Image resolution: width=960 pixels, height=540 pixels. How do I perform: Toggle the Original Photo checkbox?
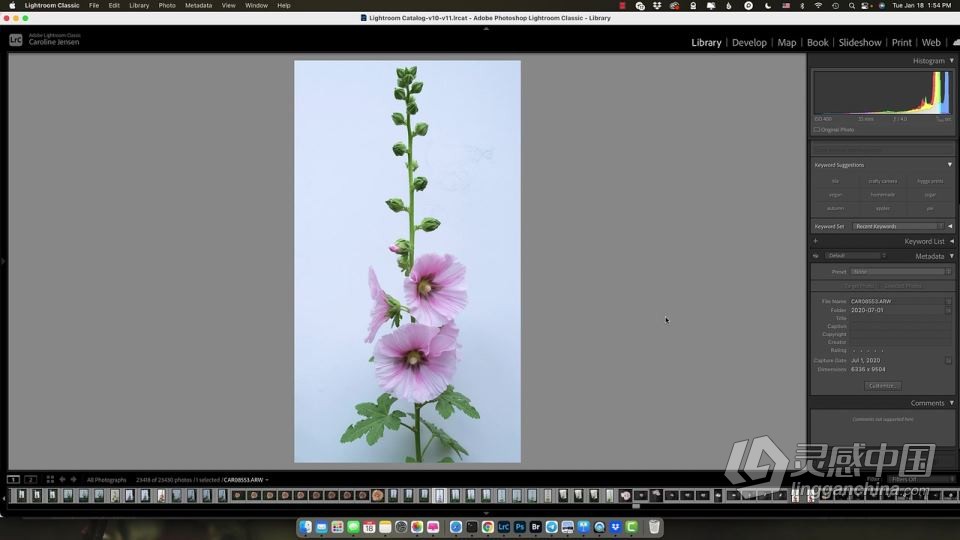click(817, 130)
